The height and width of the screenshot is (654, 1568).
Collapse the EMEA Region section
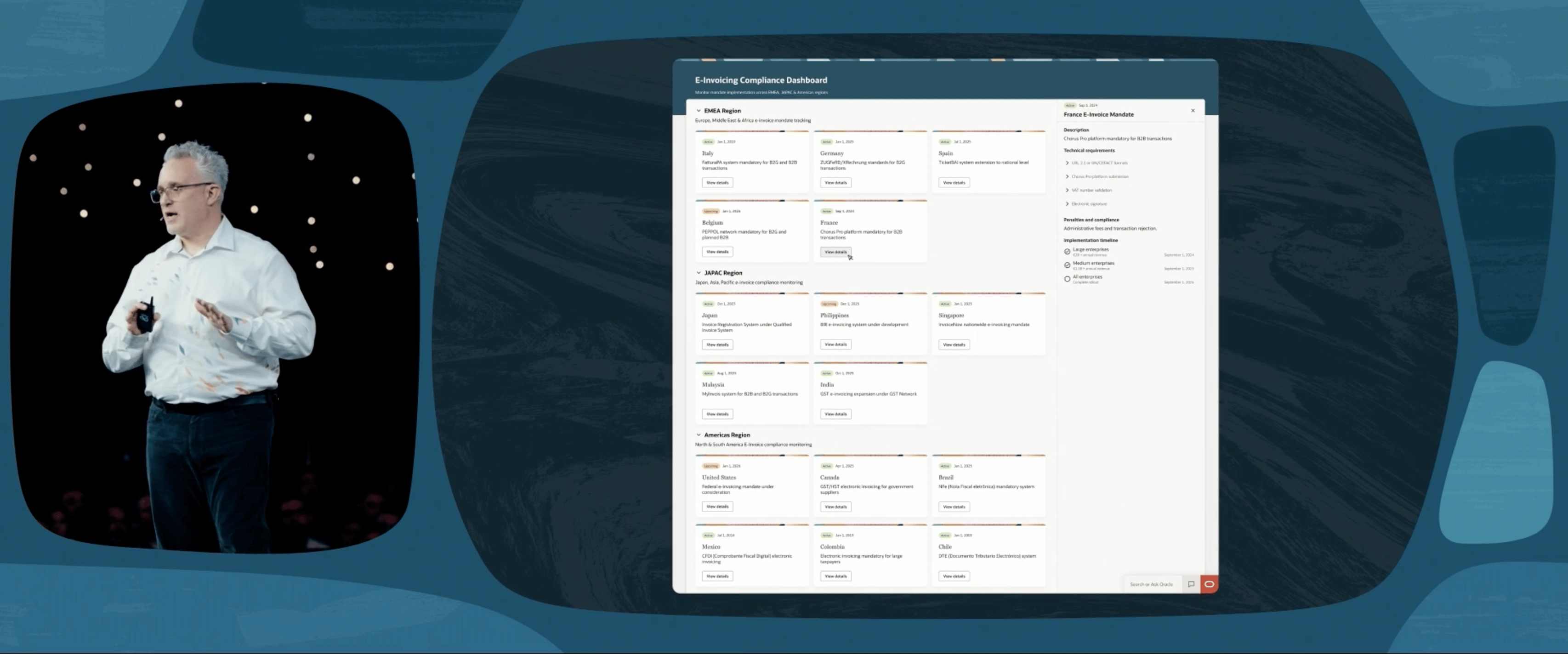(698, 111)
